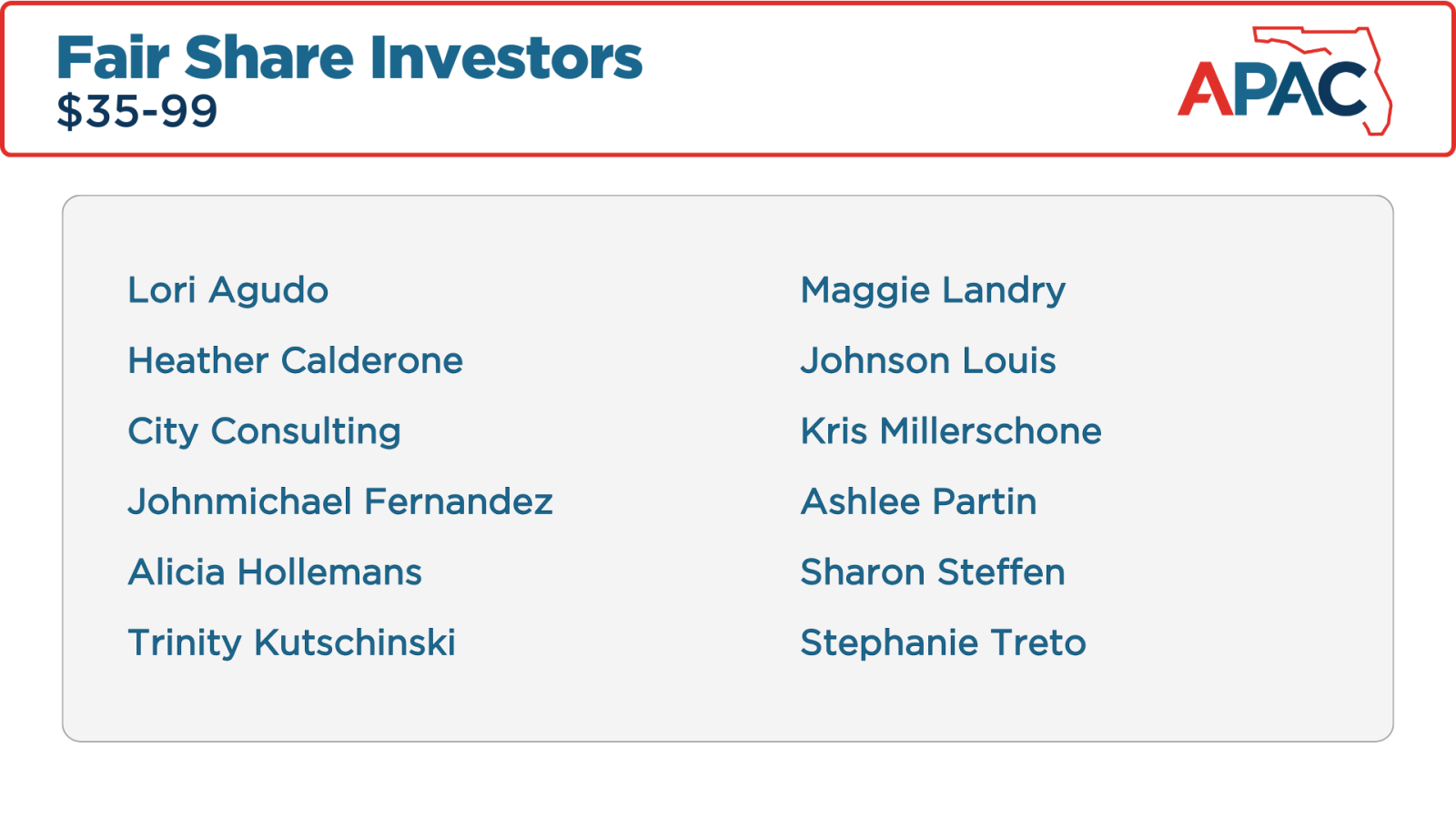Viewport: 1456px width, 819px height.
Task: Click the APAC Florida logo
Action: tap(1285, 80)
